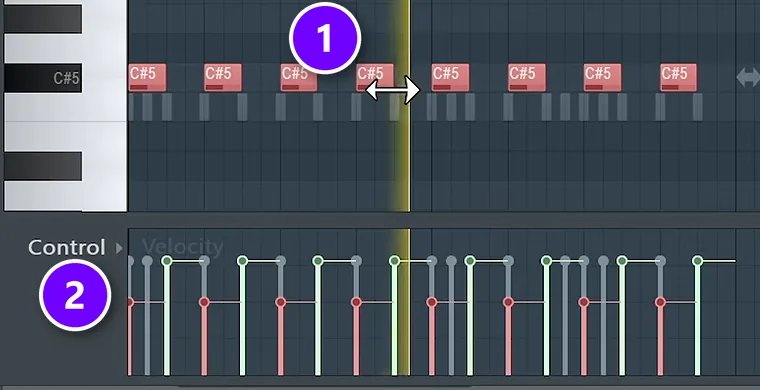Click the Control panel label

click(66, 248)
